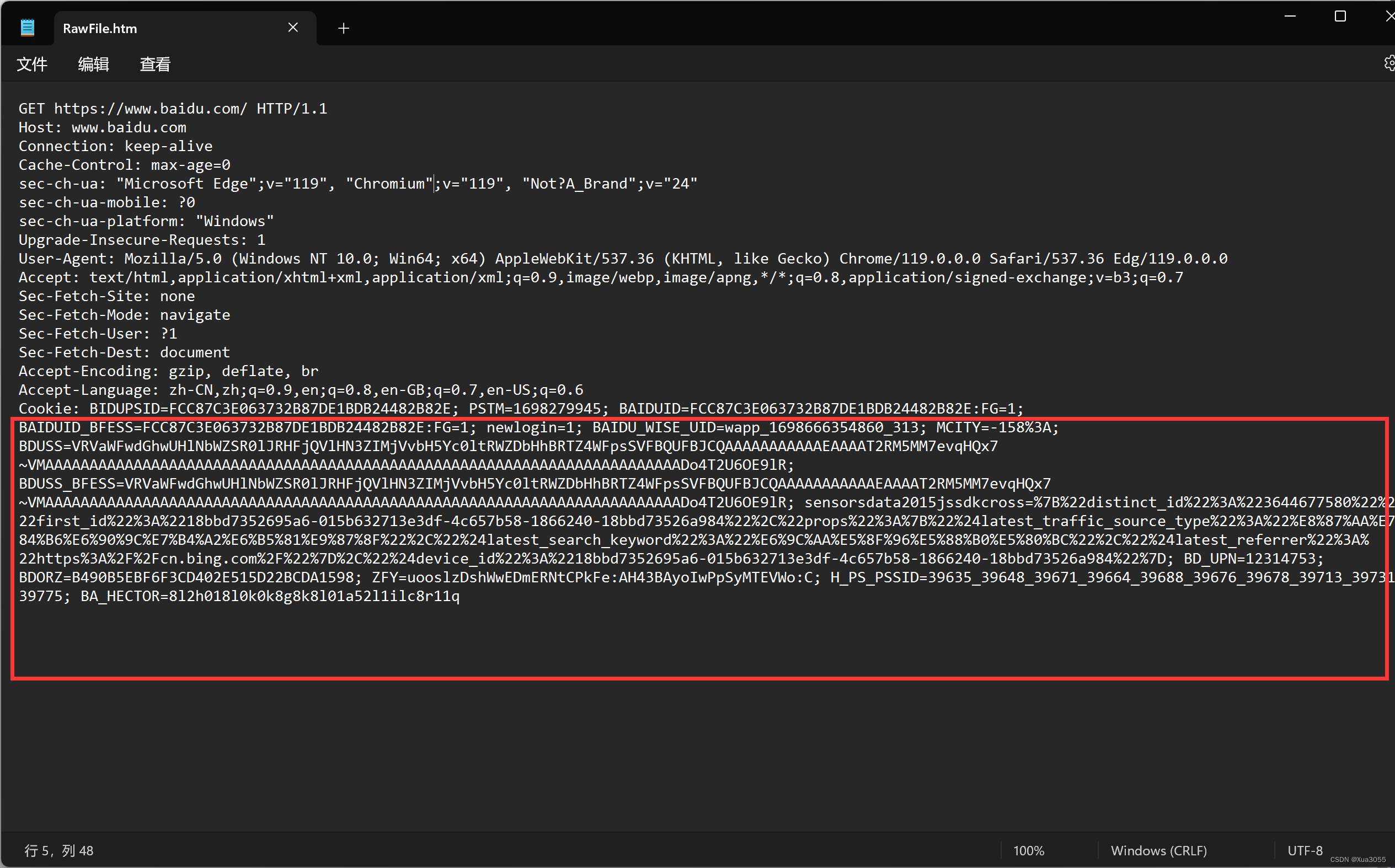The width and height of the screenshot is (1395, 868).
Task: Click the User-Agent: Mozilla/5.0 line
Action: click(x=623, y=259)
